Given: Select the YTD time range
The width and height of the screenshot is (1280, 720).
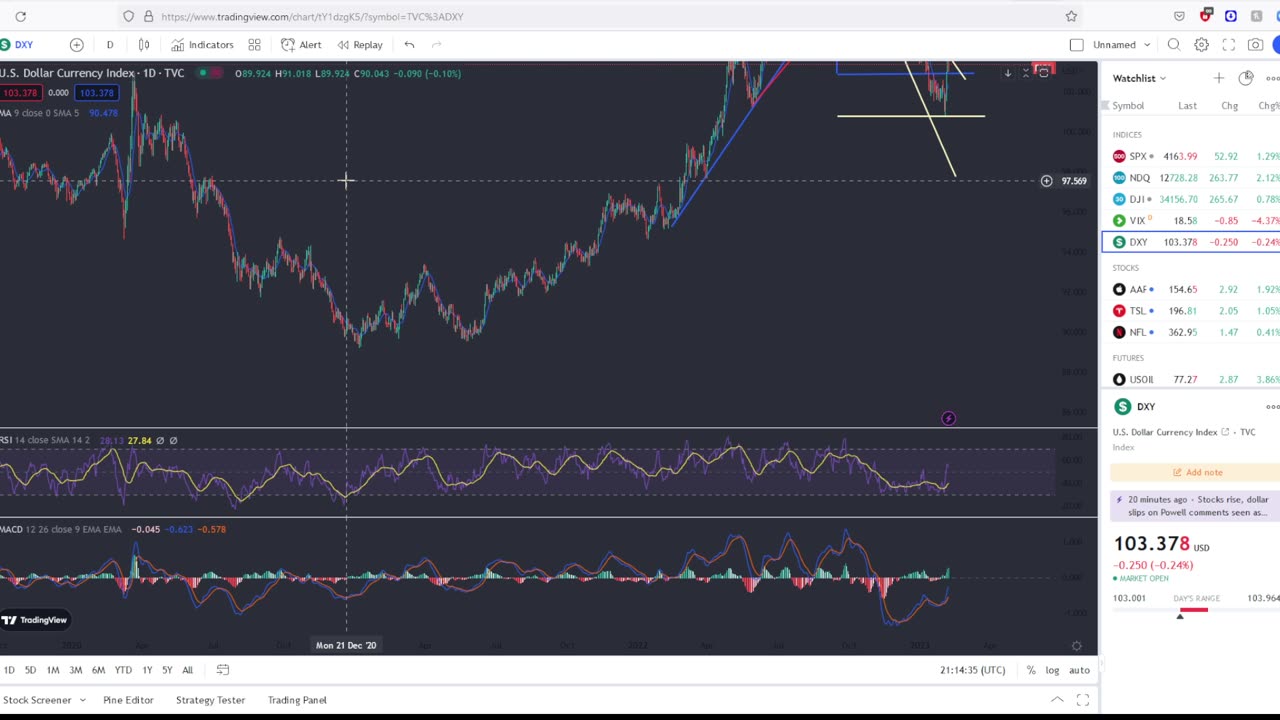Looking at the screenshot, I should point(123,670).
